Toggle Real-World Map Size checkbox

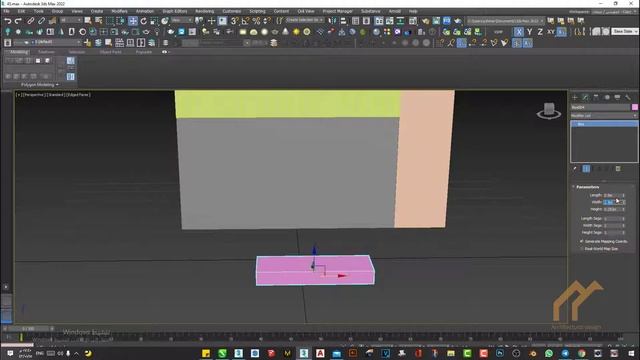point(582,249)
